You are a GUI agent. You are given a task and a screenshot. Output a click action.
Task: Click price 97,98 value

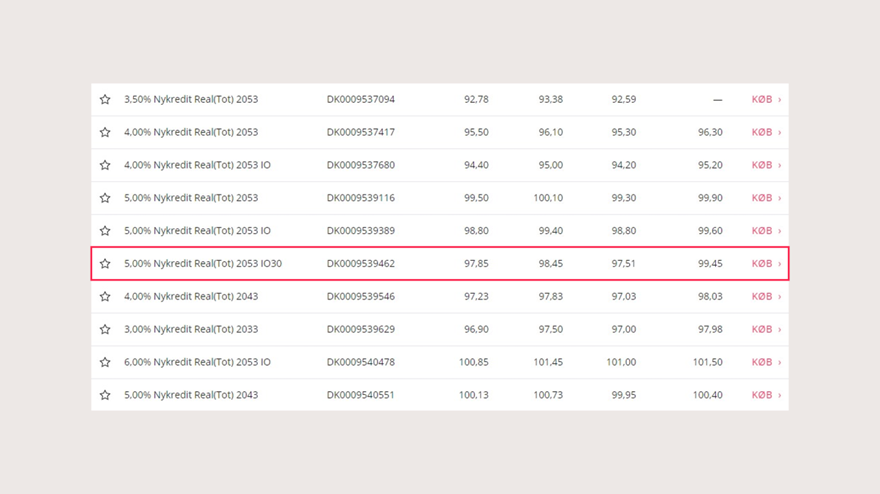coord(710,330)
